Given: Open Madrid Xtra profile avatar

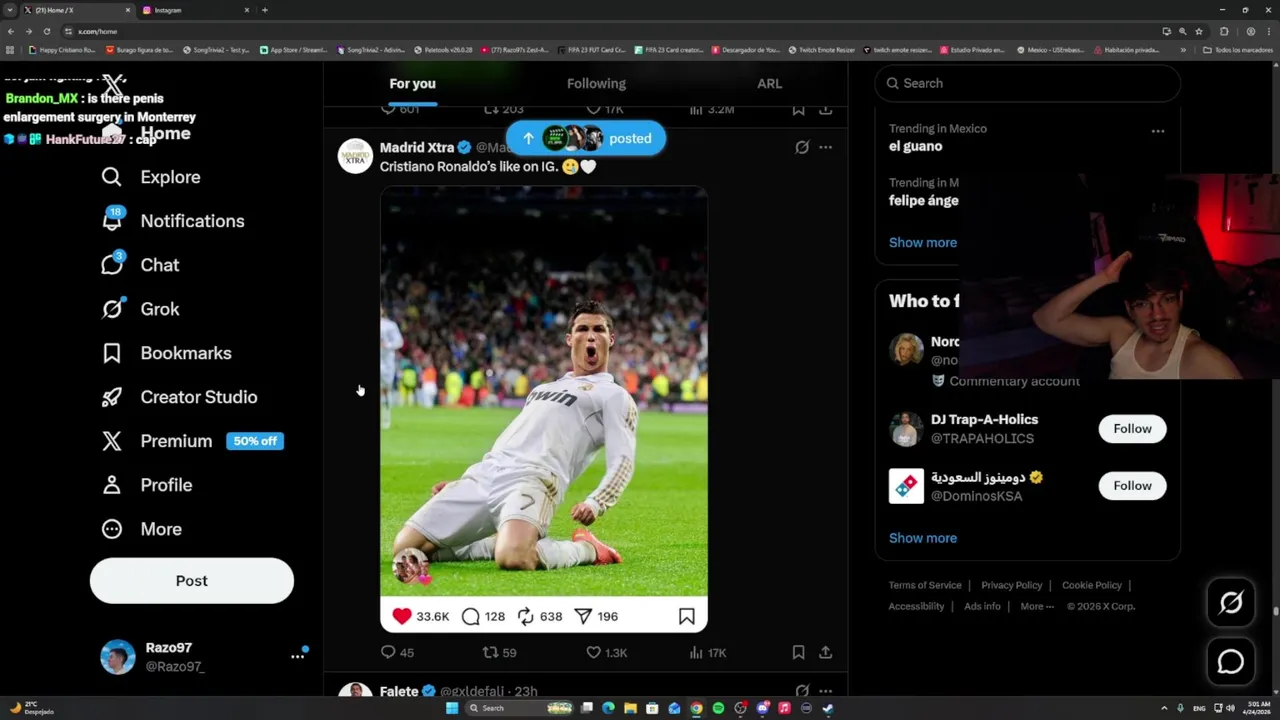Looking at the screenshot, I should 355,156.
